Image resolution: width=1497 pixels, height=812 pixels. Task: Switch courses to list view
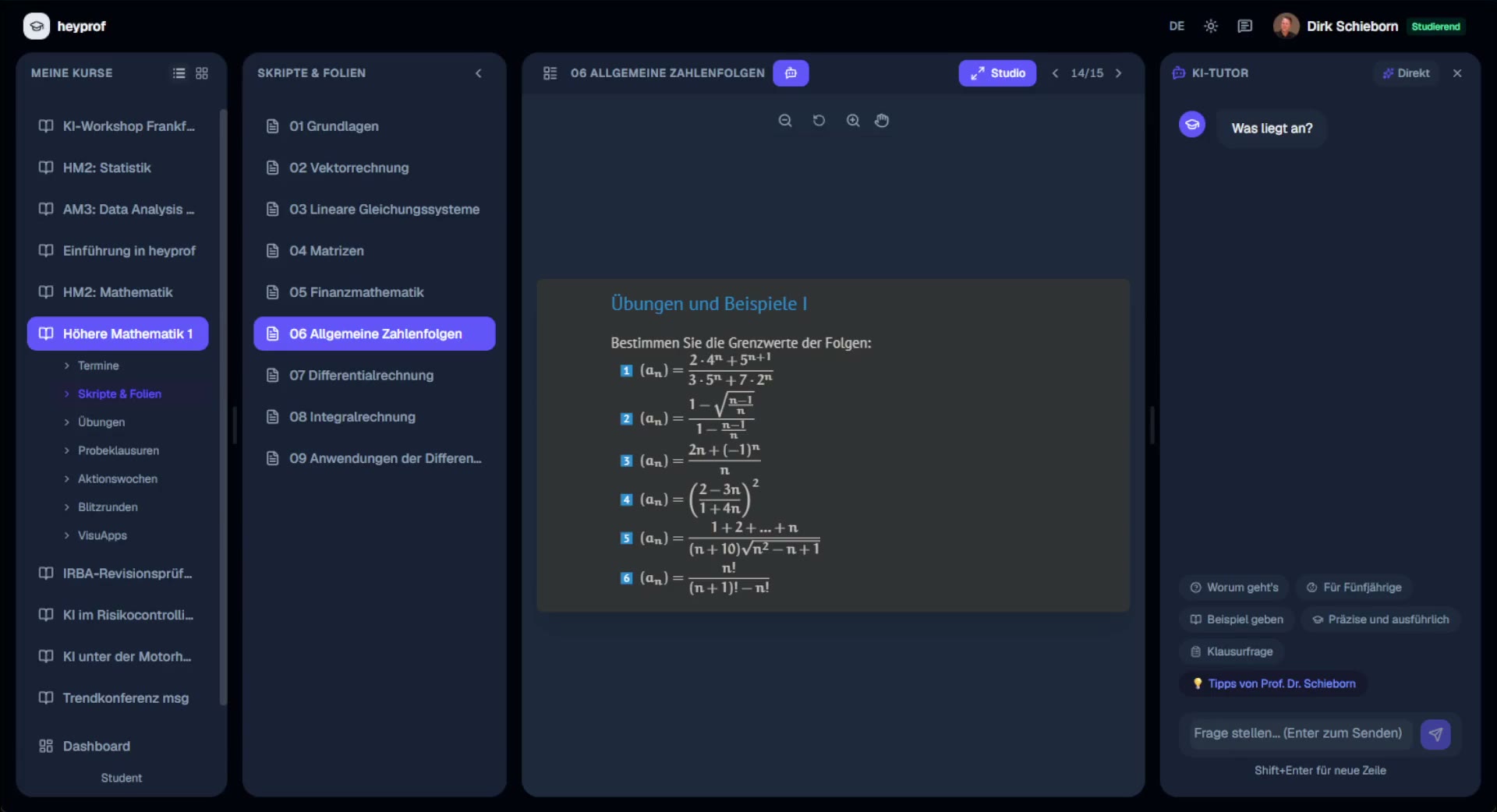tap(179, 73)
